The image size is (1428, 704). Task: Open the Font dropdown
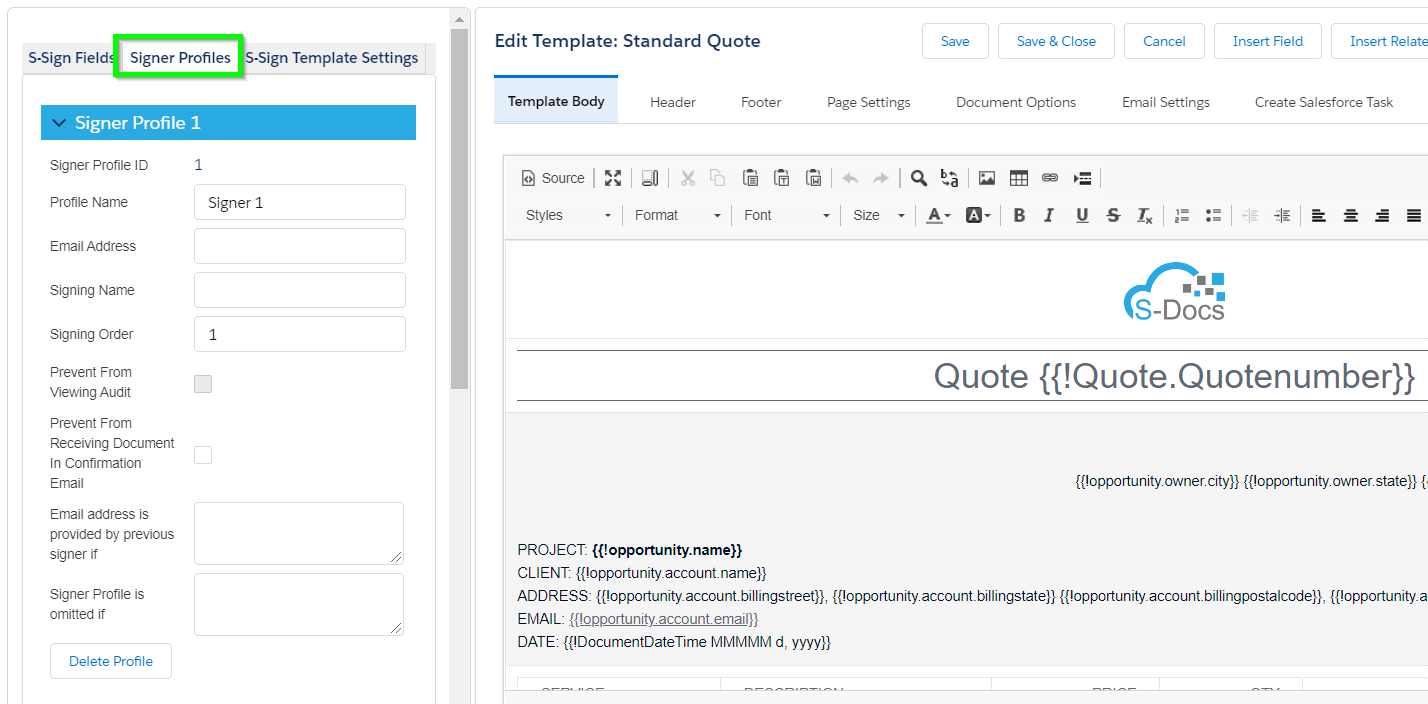(787, 215)
